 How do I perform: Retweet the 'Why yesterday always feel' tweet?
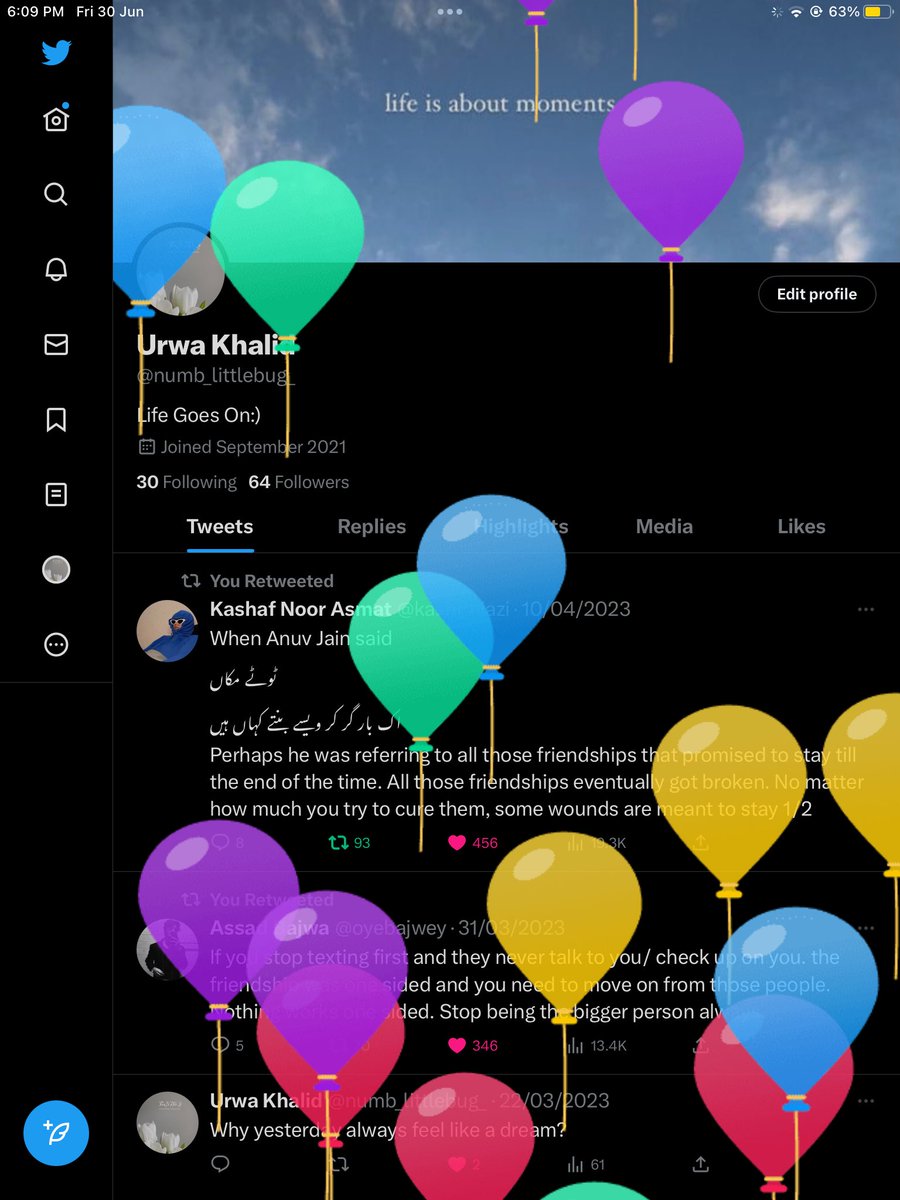[340, 1164]
